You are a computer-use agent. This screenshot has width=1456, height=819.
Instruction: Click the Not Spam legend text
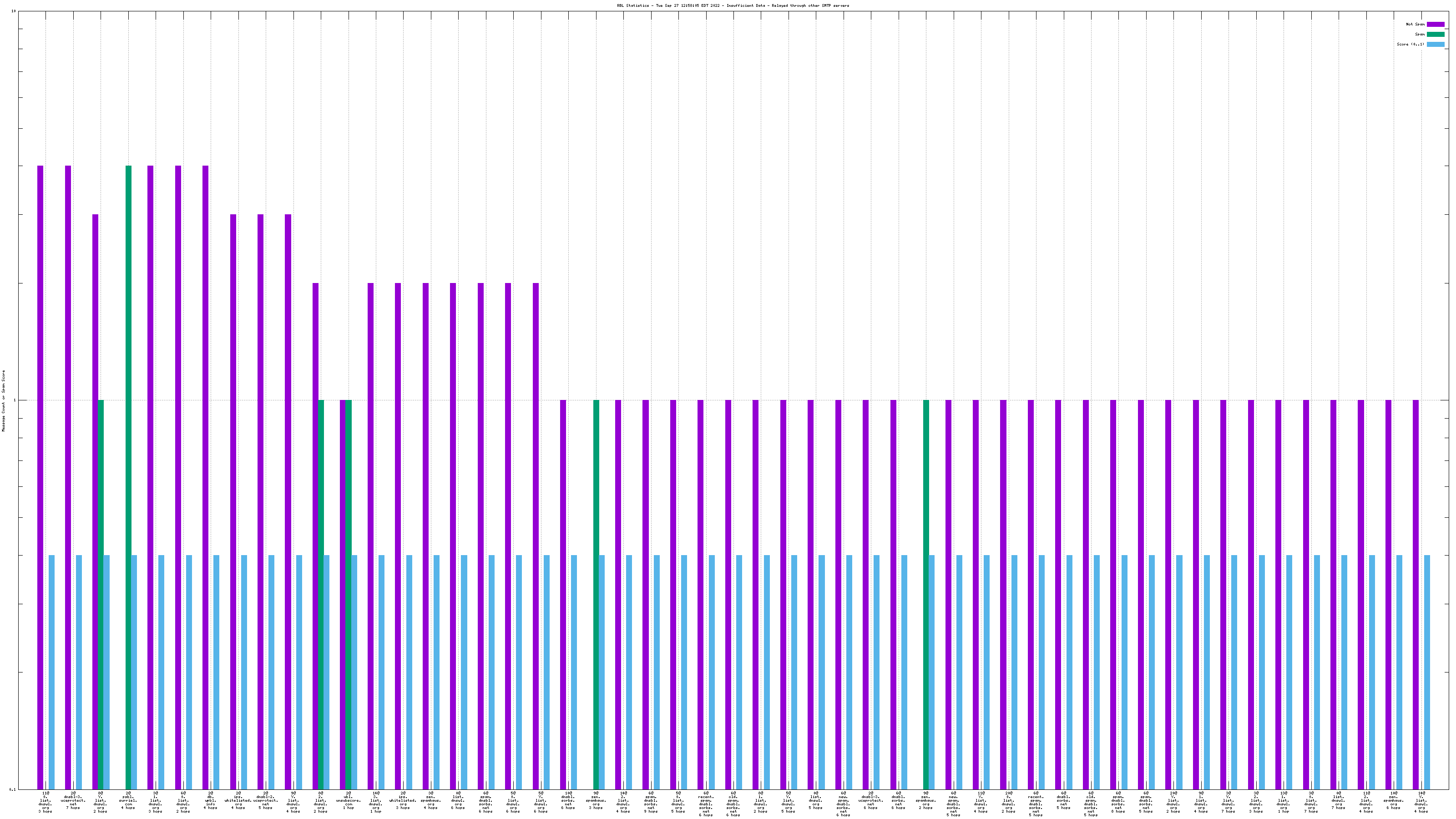(1416, 24)
